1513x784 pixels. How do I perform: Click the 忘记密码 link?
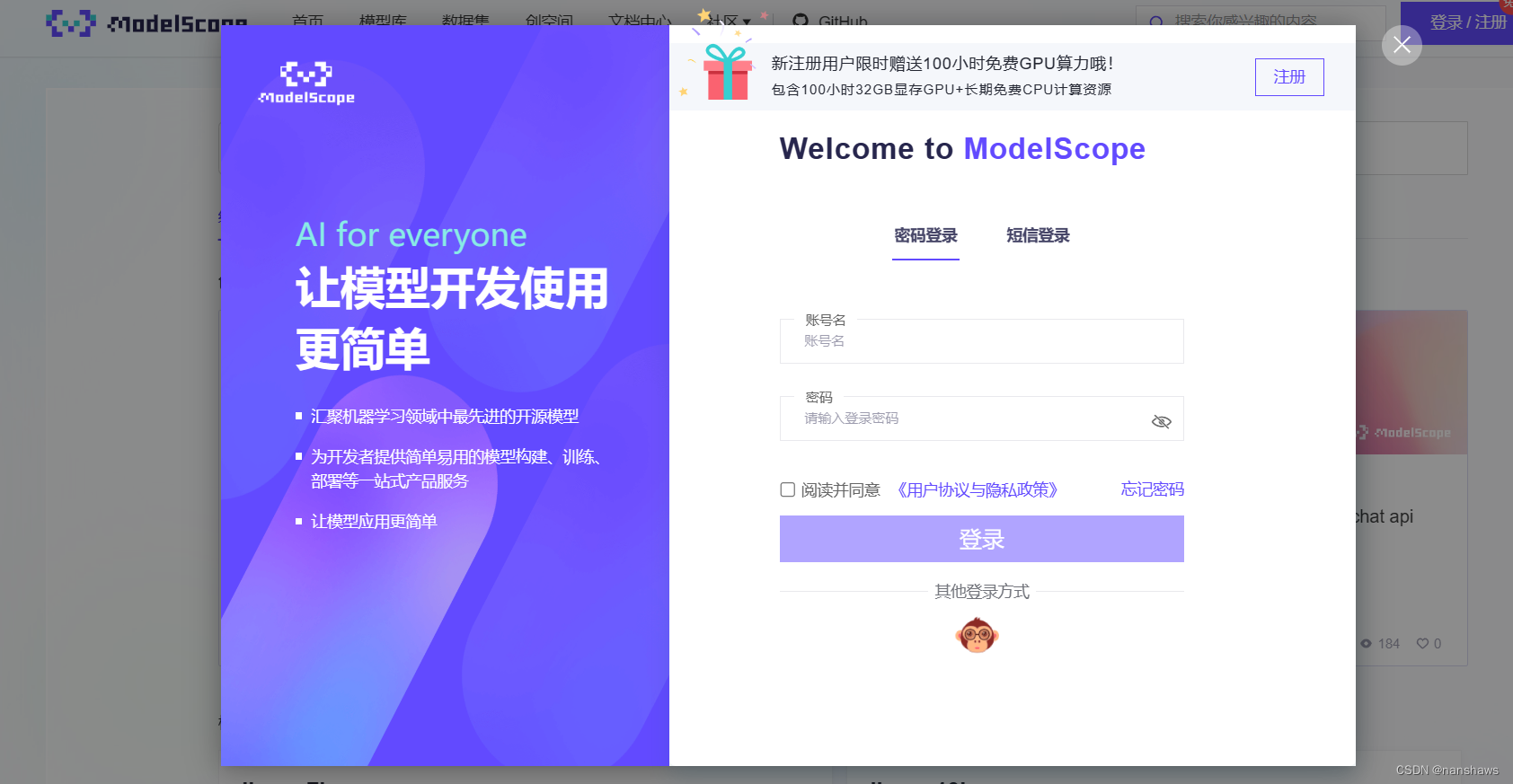(x=1153, y=489)
